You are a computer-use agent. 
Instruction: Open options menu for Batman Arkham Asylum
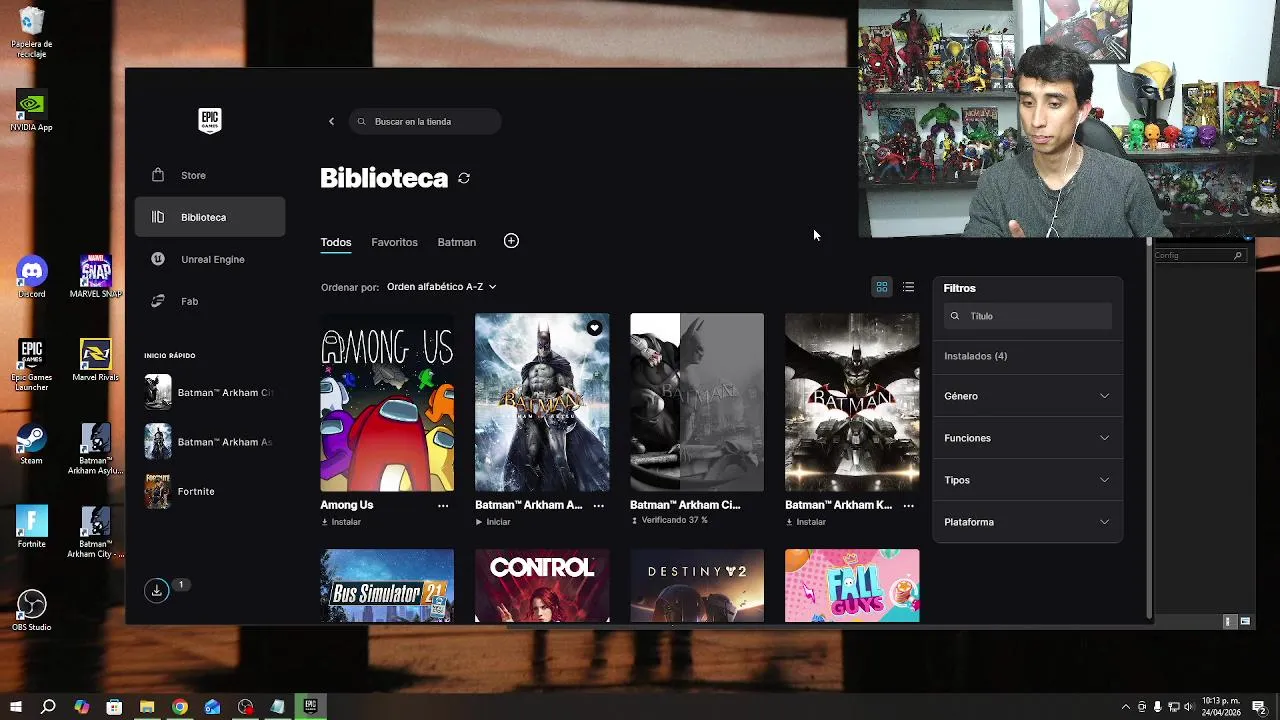(598, 506)
